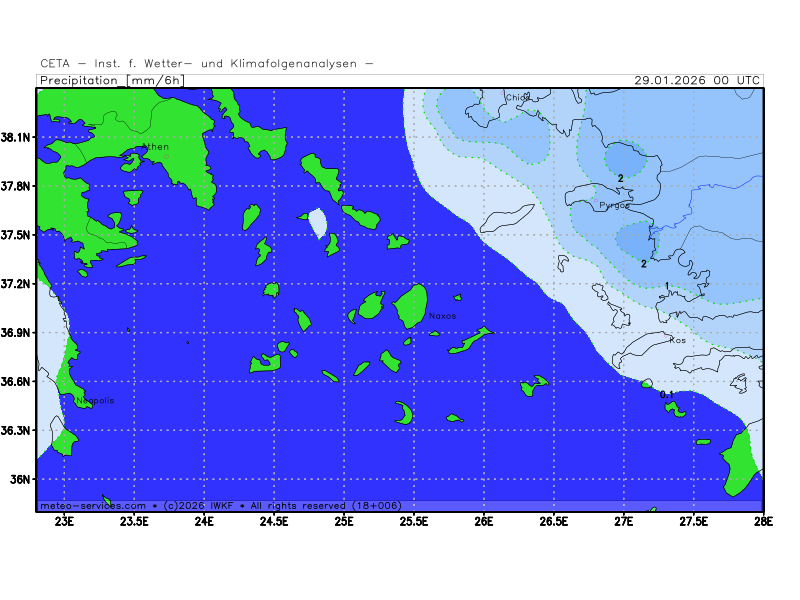This screenshot has height=600, width=800.
Task: Click the Chios label on the map
Action: pos(517,98)
